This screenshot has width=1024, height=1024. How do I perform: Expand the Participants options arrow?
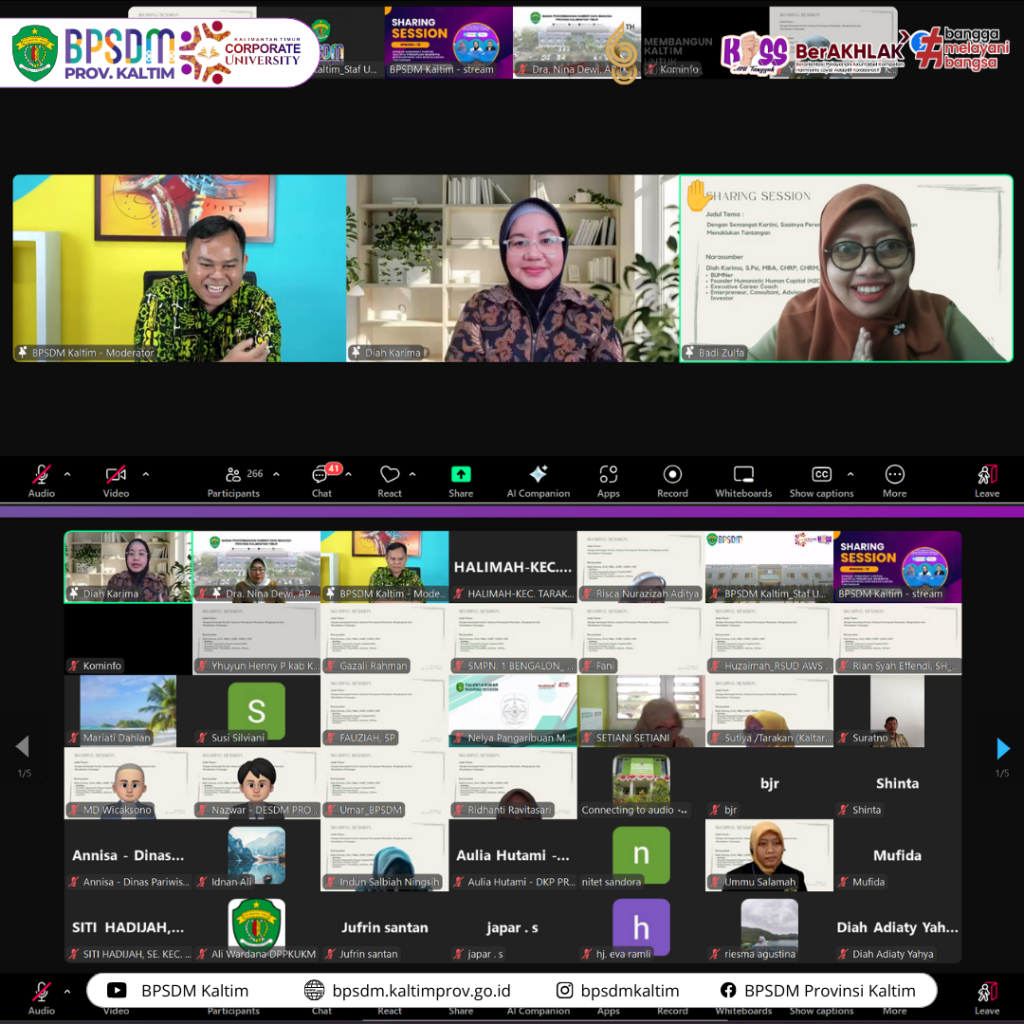[x=276, y=474]
